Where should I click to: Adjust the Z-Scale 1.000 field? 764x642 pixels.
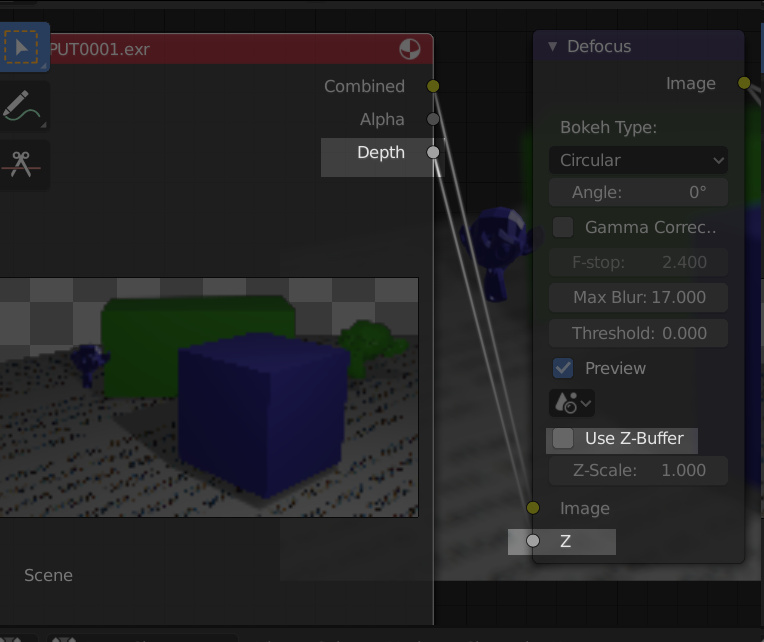(x=638, y=470)
